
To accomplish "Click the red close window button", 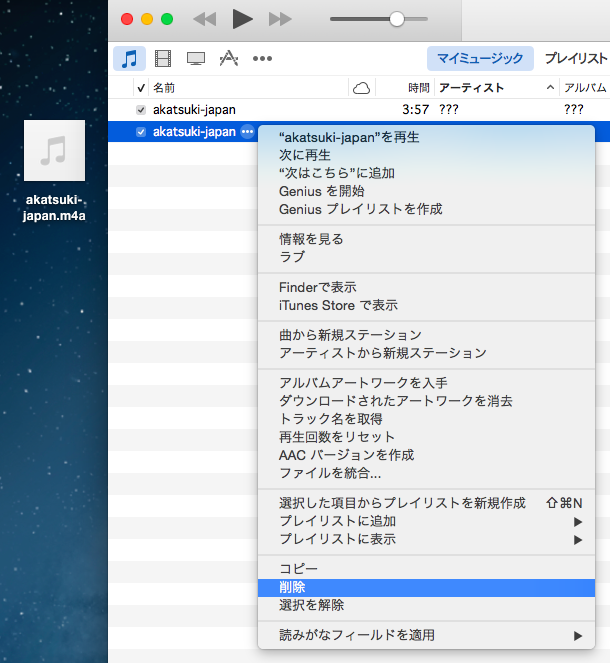I will coord(127,19).
